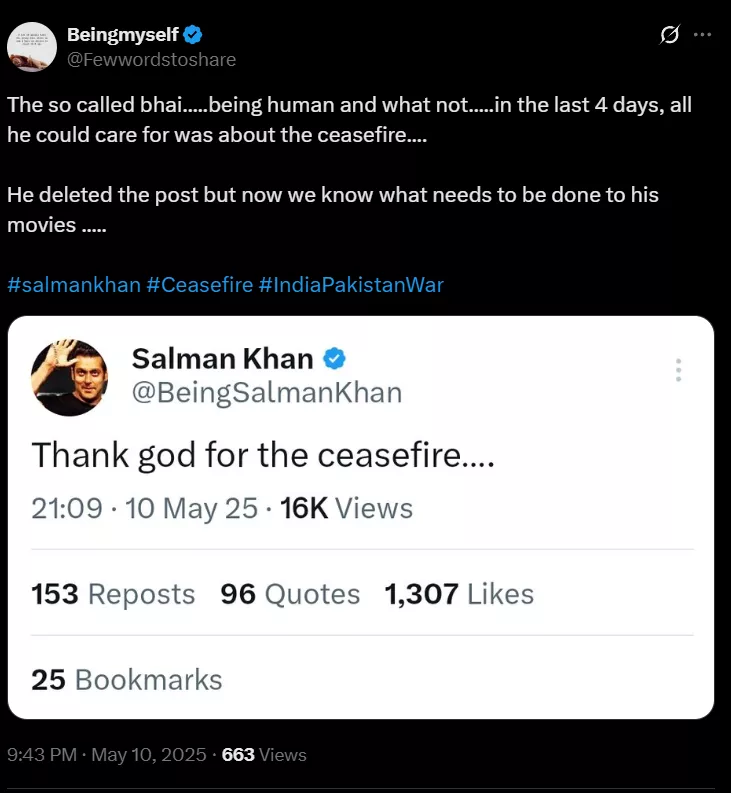Click the @BeingSalmanKhan handle
The image size is (731, 793).
click(x=266, y=393)
